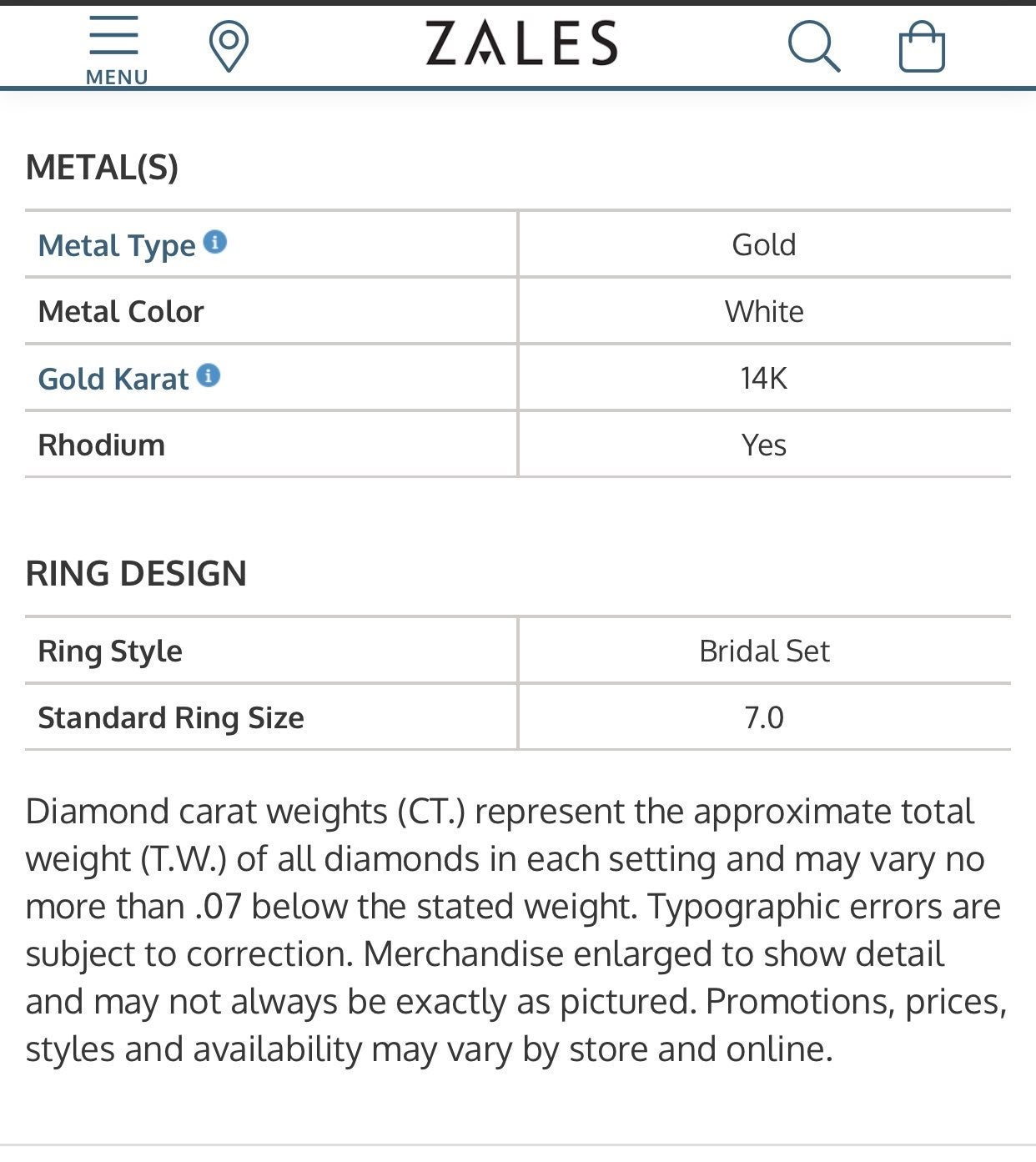Select the 14K karat value
The width and height of the screenshot is (1036, 1162).
pyautogui.click(x=764, y=378)
